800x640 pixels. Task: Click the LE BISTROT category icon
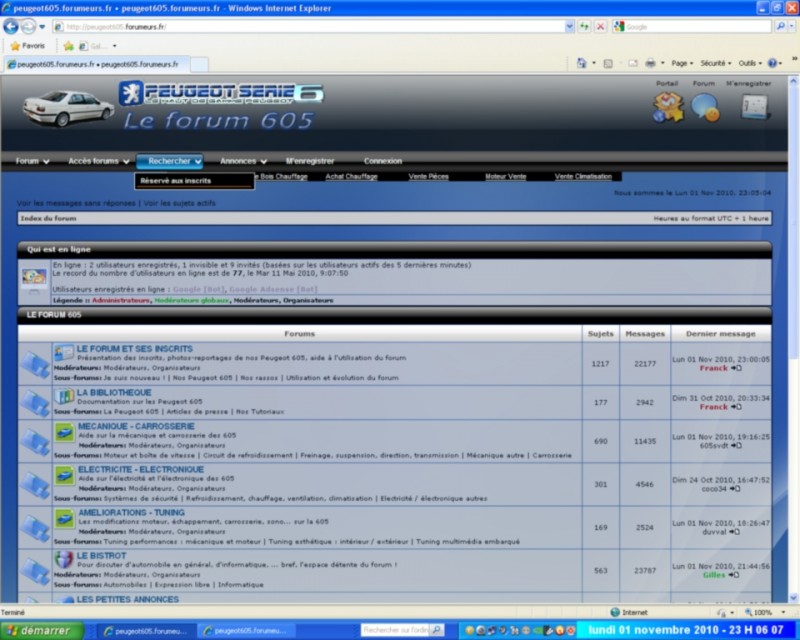[x=64, y=560]
